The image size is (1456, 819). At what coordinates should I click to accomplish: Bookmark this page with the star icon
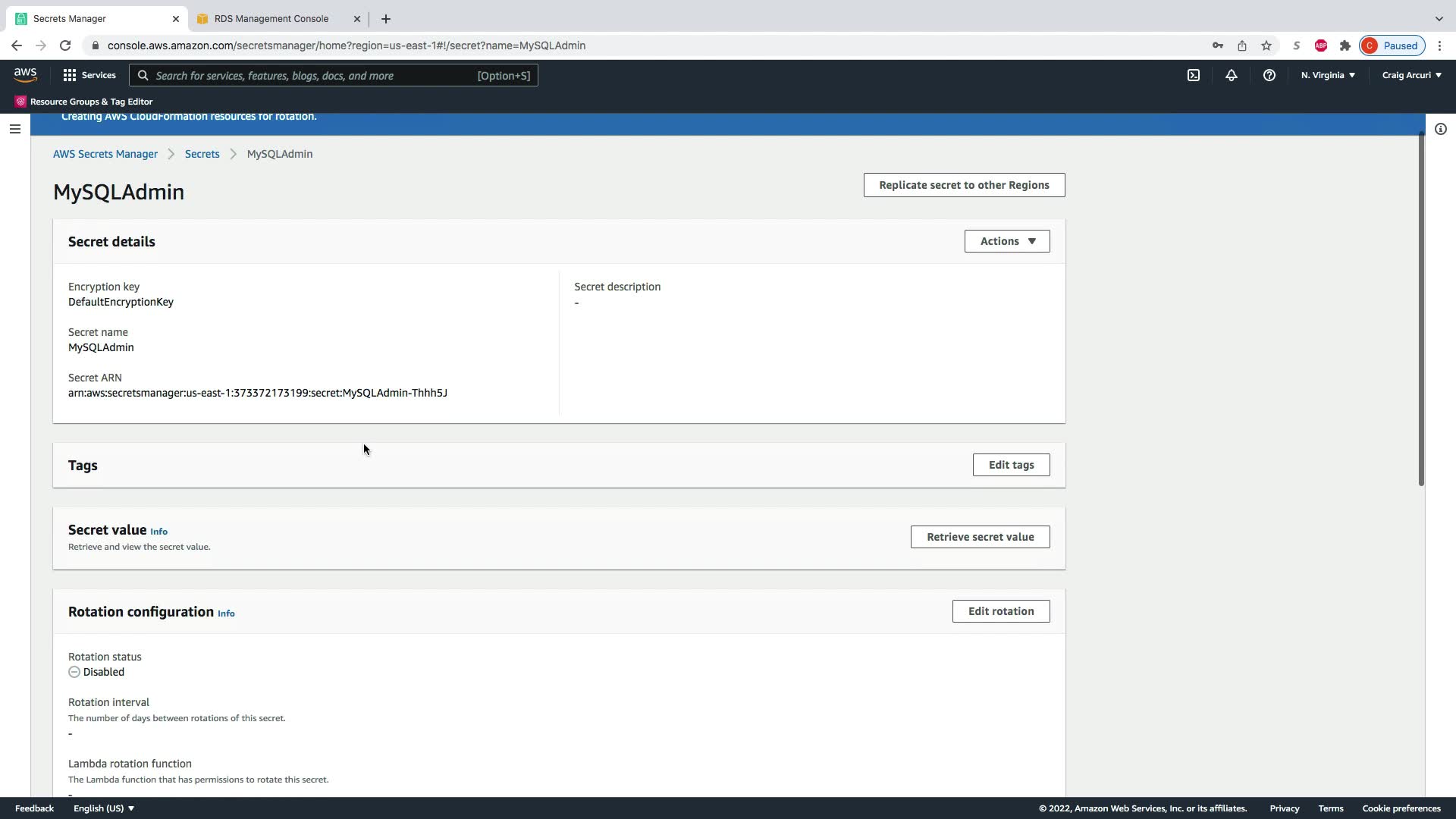1266,45
